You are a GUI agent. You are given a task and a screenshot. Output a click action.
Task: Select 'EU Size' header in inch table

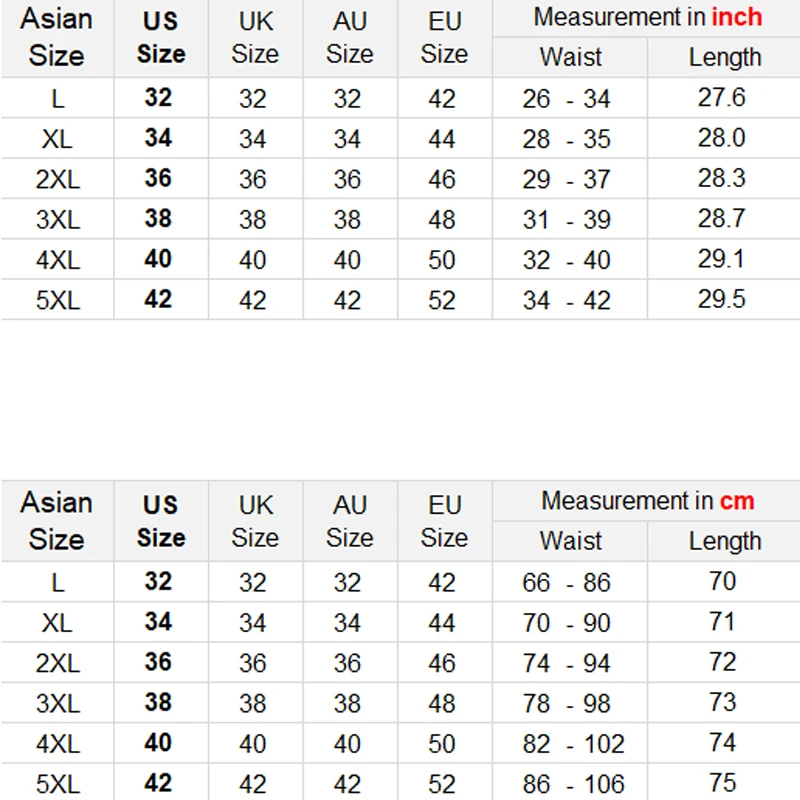[x=444, y=37]
